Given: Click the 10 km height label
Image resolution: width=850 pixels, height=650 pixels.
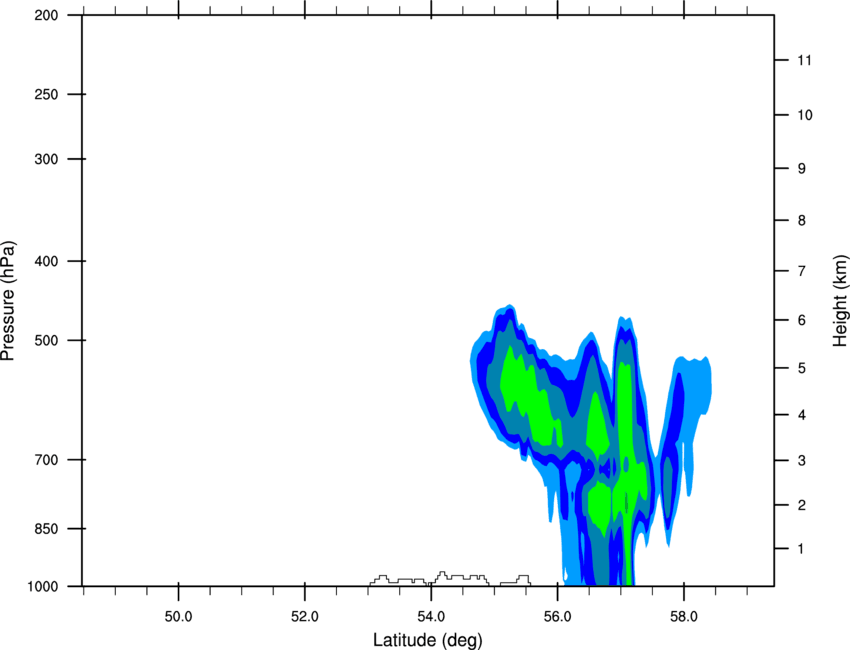Looking at the screenshot, I should pyautogui.click(x=805, y=115).
